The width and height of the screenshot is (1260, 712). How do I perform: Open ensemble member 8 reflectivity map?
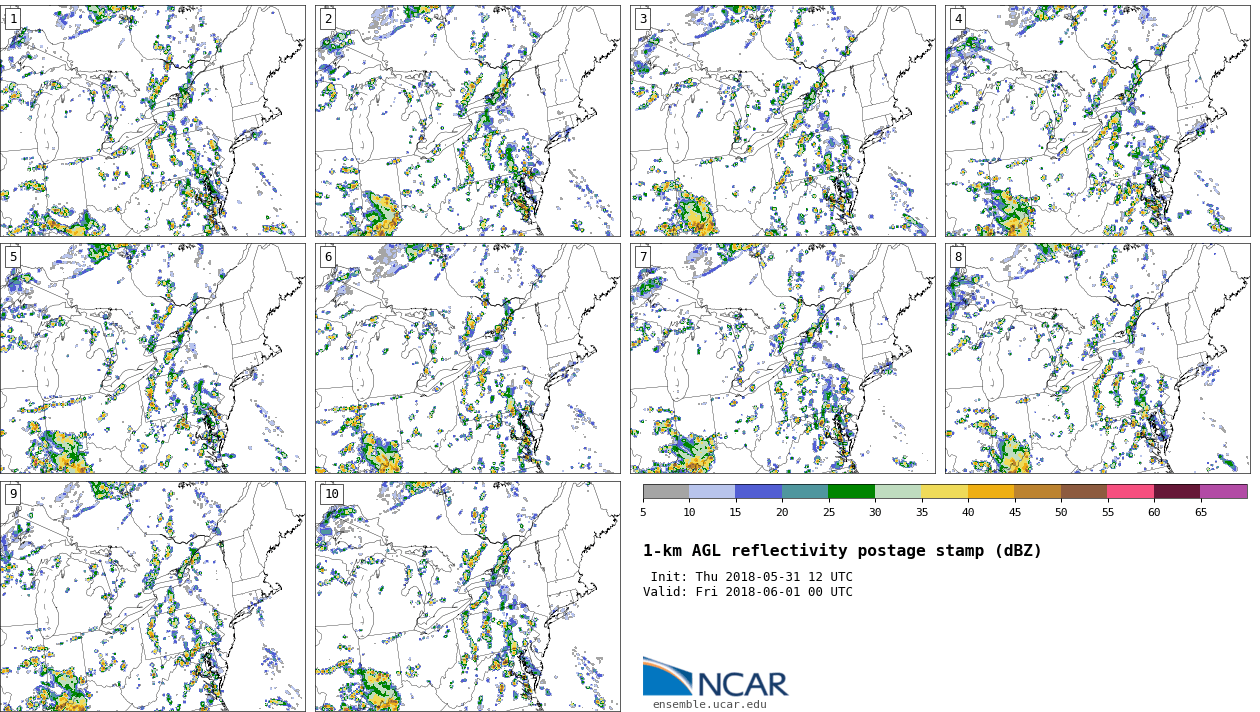click(x=1097, y=358)
